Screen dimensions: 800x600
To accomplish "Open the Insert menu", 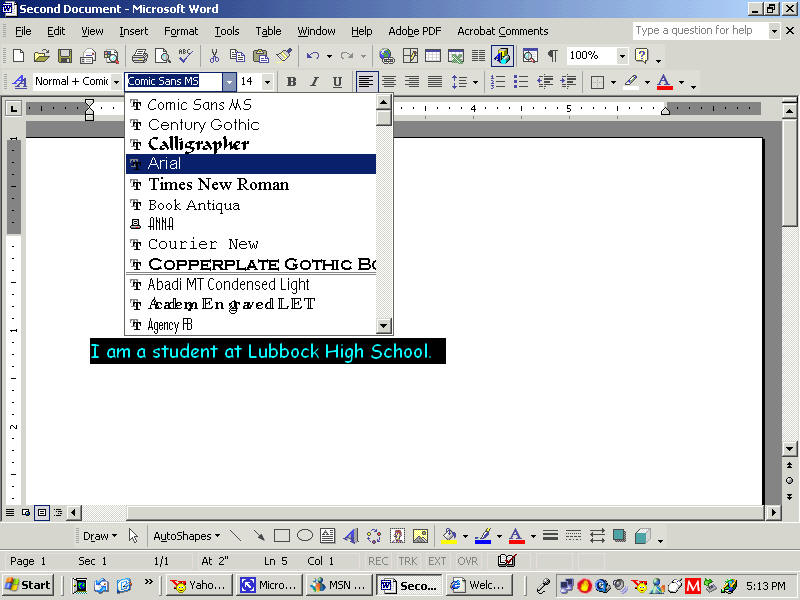I will tap(133, 31).
